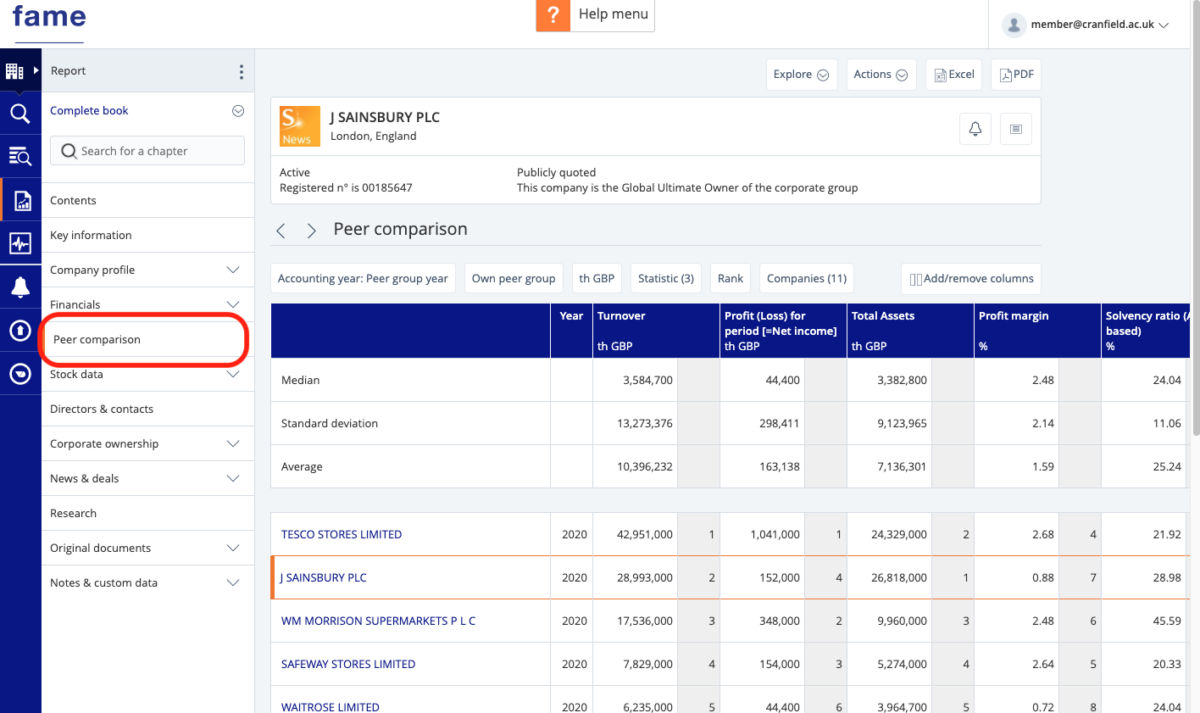Expand the Financials chapter
Screen dimensions: 1200x713
click(x=147, y=304)
